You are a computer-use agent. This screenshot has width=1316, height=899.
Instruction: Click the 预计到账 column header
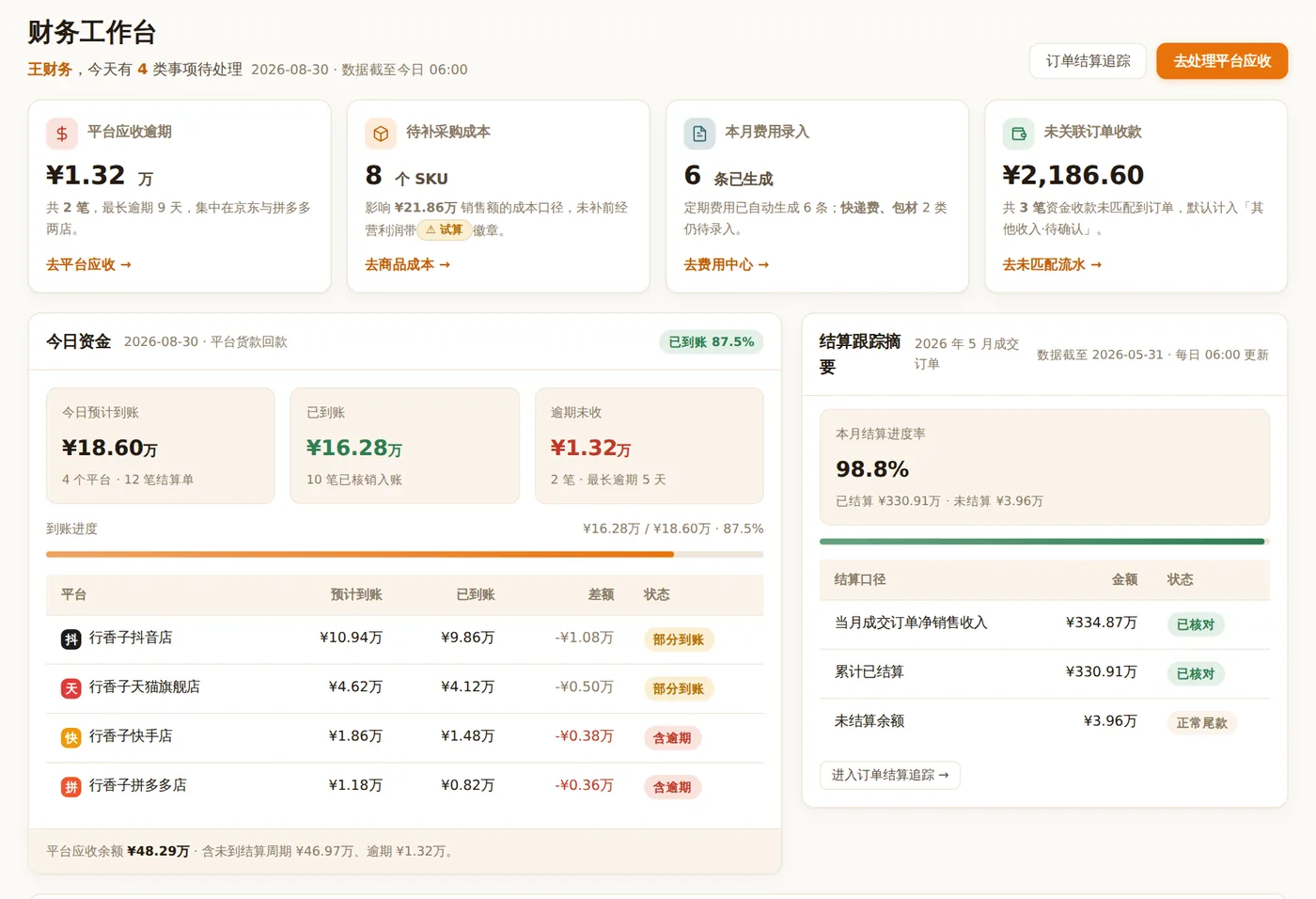[x=356, y=594]
